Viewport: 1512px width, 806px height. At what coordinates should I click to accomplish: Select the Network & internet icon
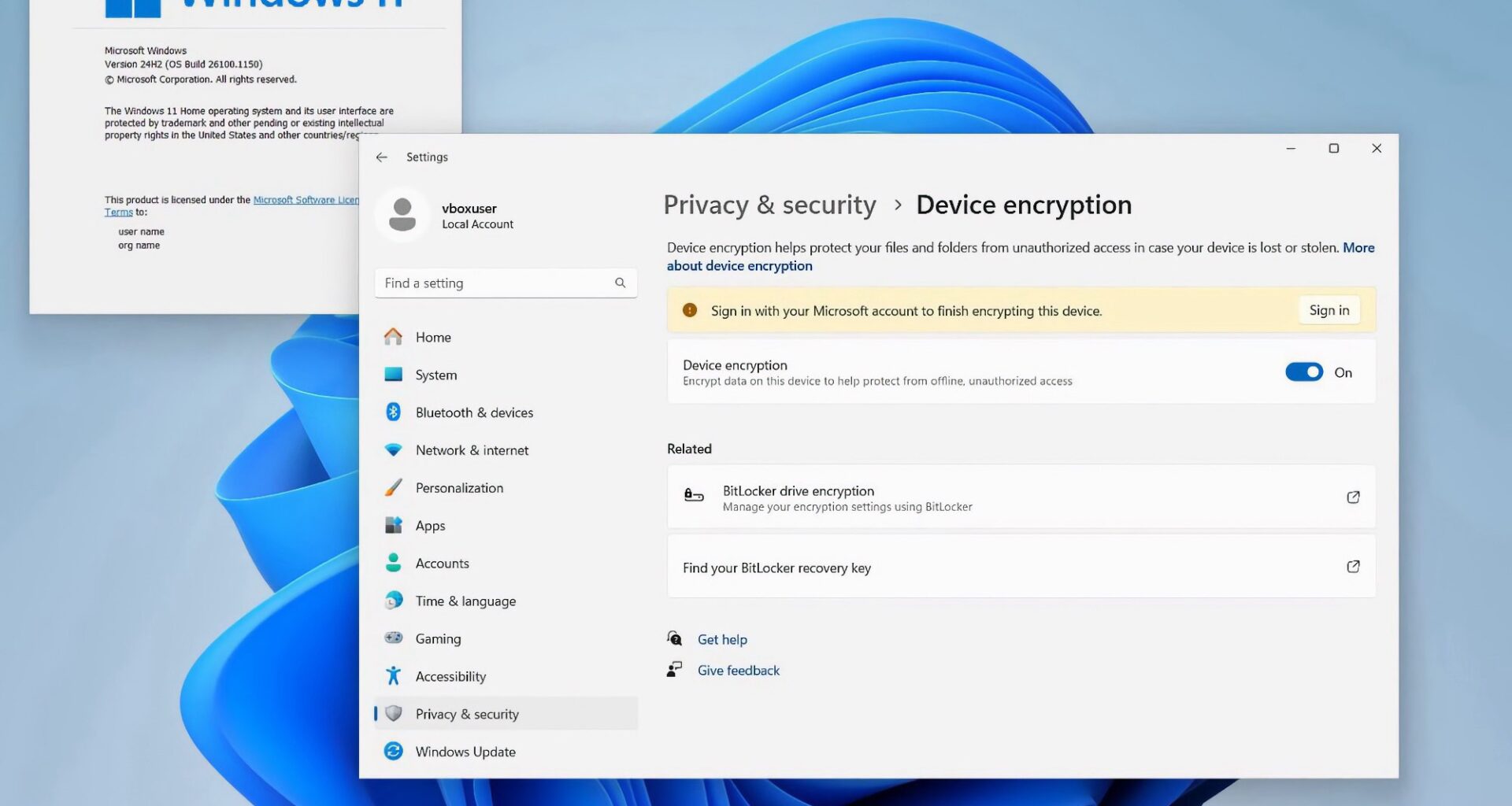coord(393,449)
